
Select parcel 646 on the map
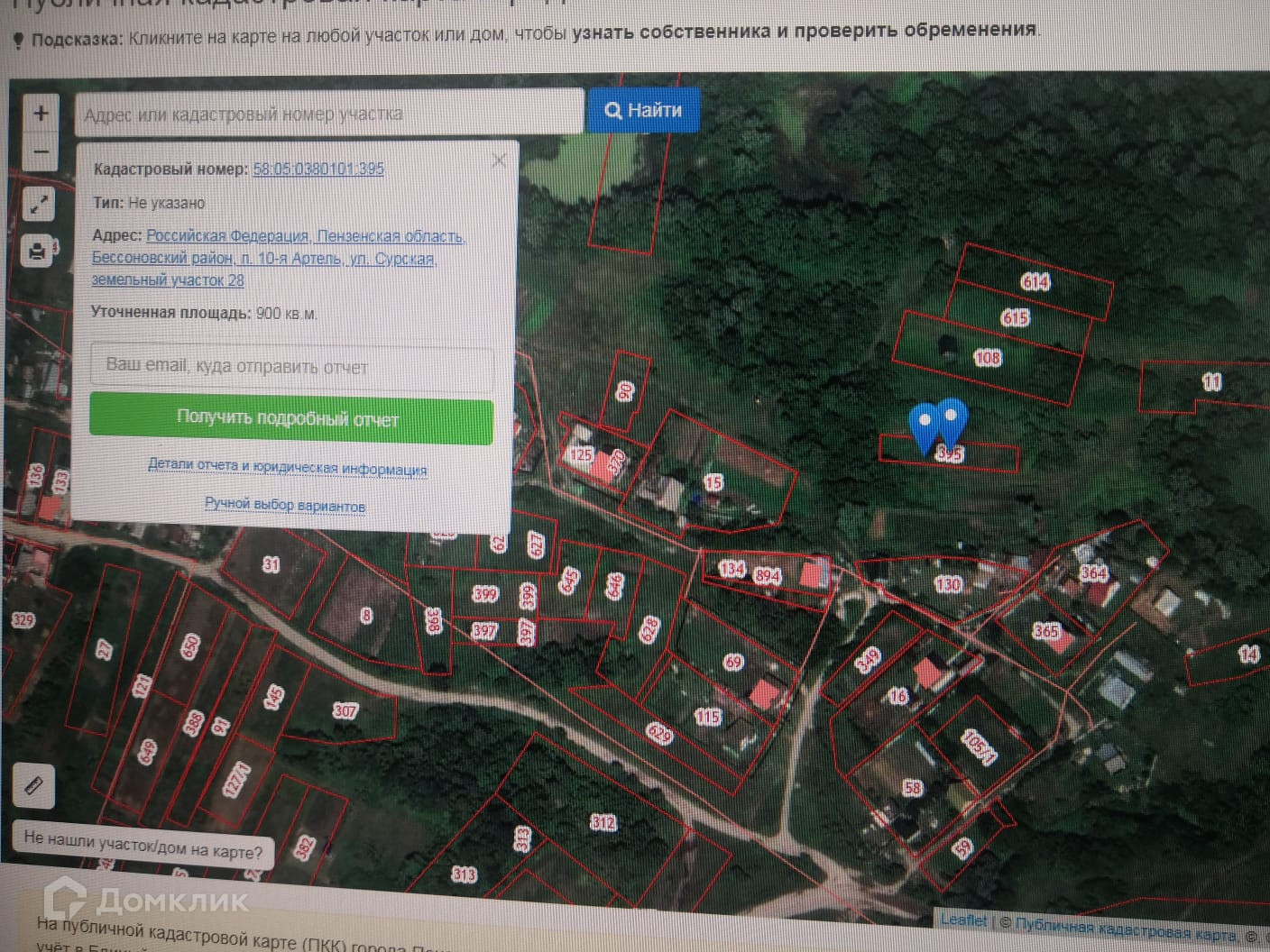(x=615, y=586)
